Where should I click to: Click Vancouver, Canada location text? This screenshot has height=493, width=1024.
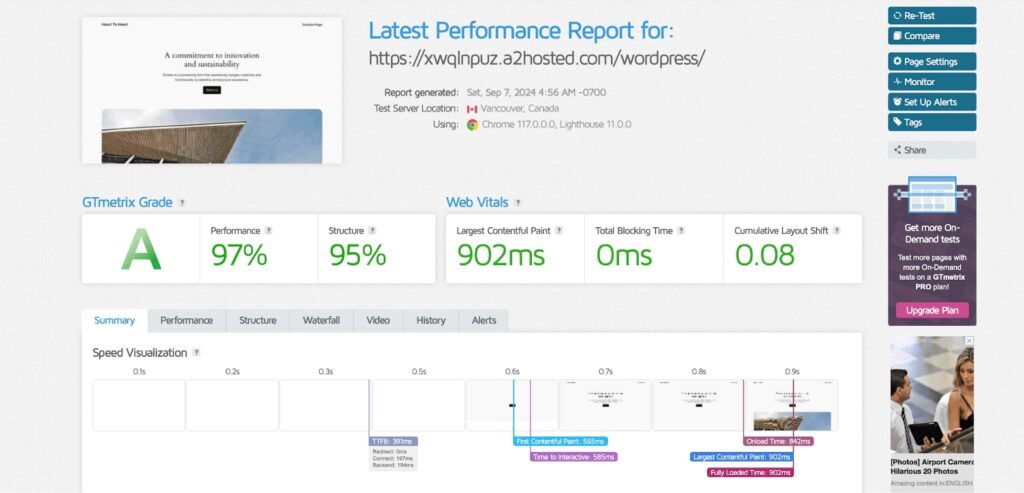coord(520,109)
